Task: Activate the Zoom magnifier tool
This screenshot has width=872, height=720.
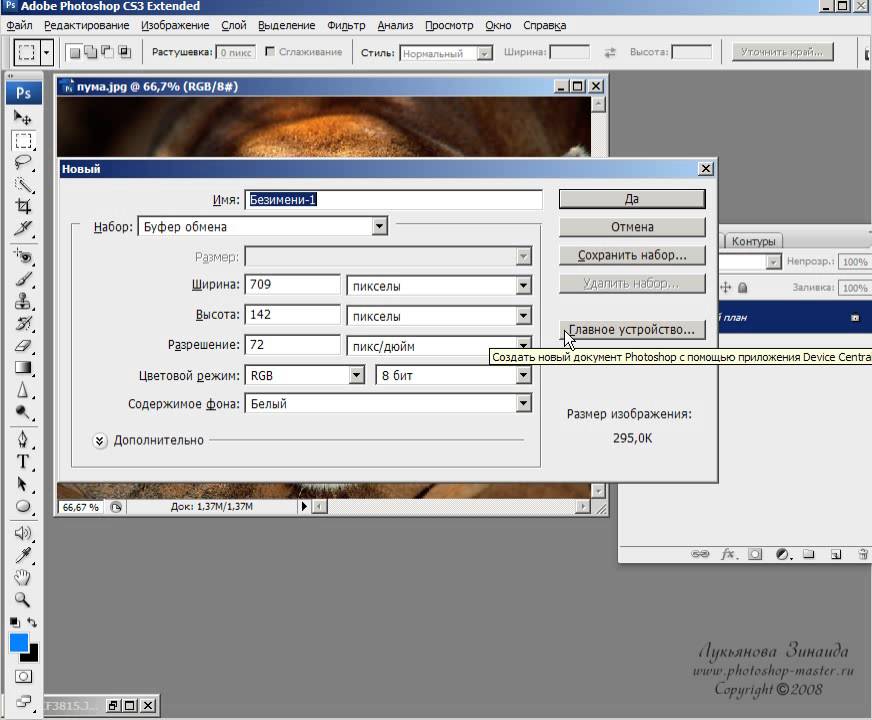Action: tap(22, 599)
